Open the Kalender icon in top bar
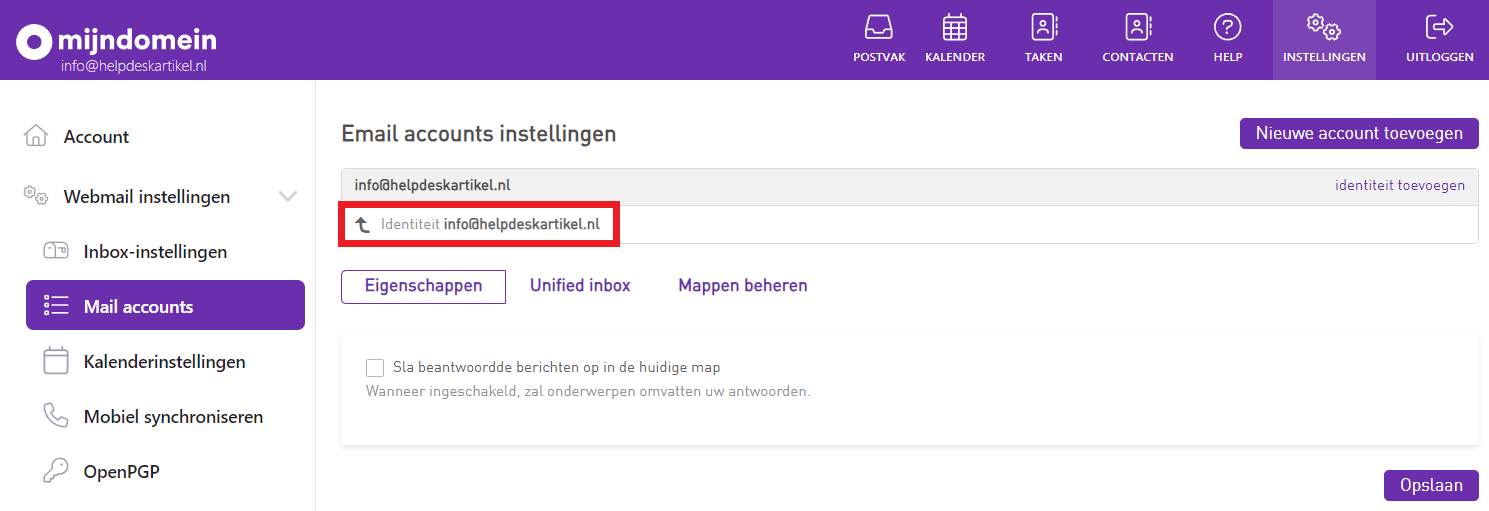 (954, 27)
